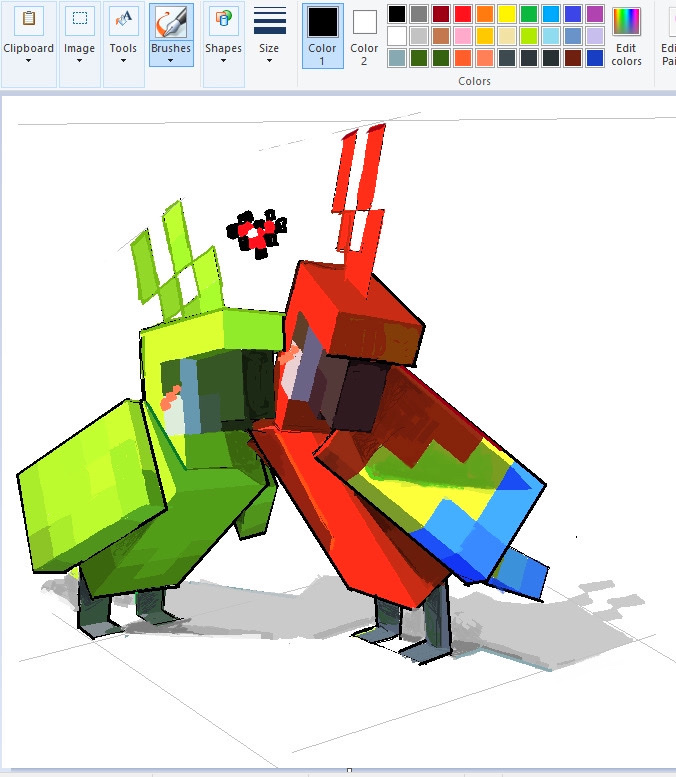Viewport: 676px width, 777px height.
Task: Choose the dark green custom swatch
Action: click(419, 58)
